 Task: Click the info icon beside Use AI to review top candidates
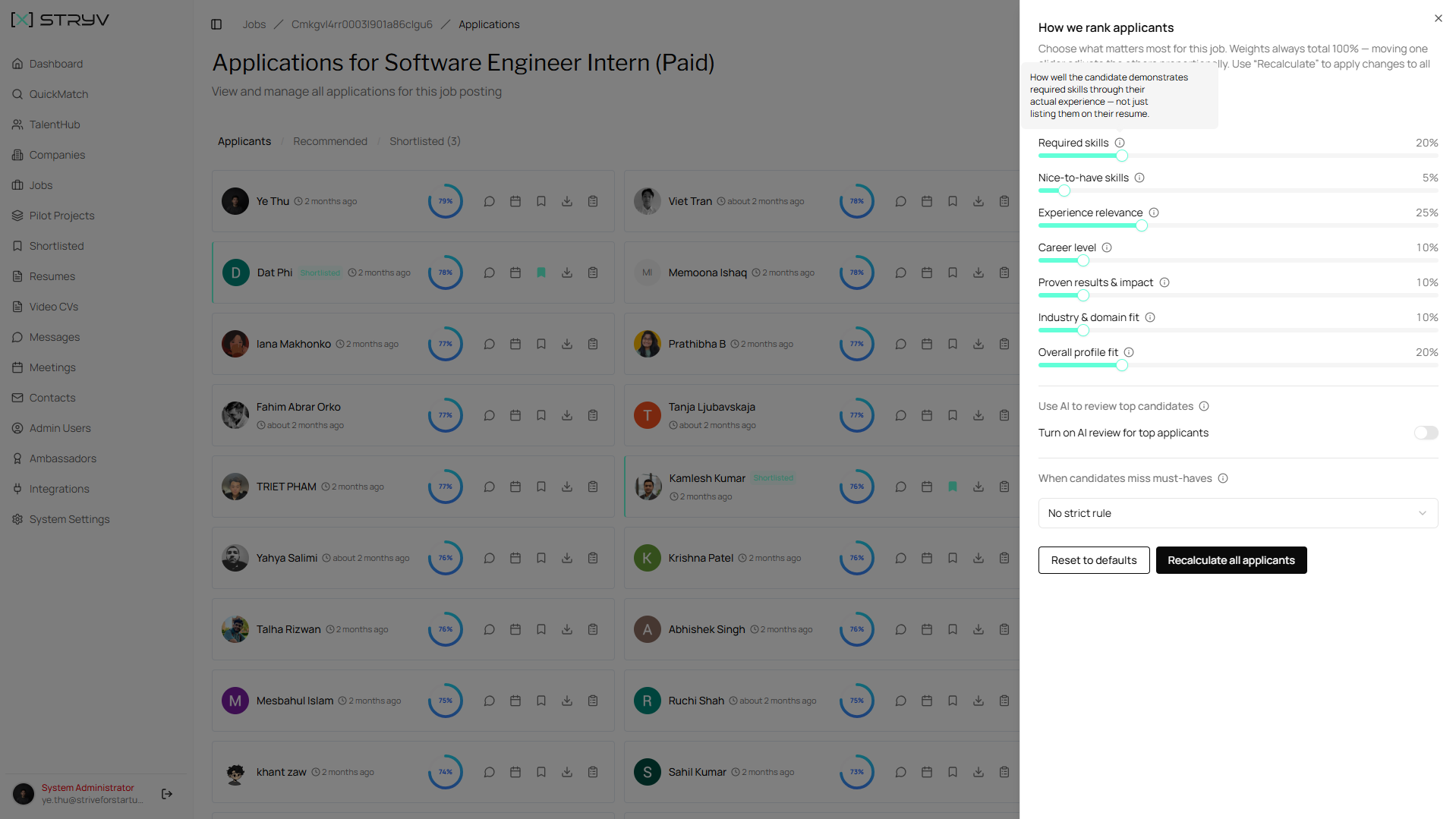pyautogui.click(x=1204, y=406)
